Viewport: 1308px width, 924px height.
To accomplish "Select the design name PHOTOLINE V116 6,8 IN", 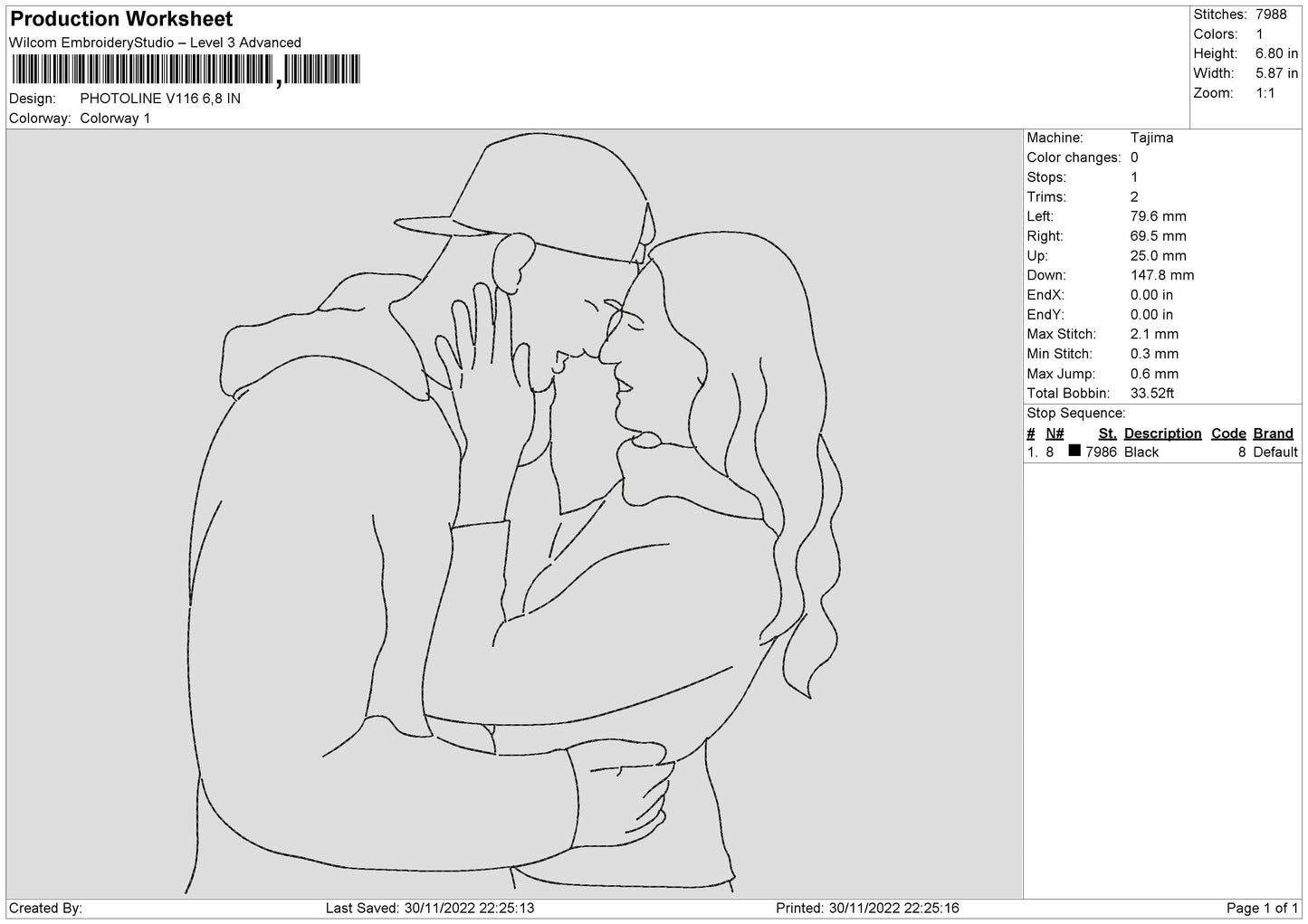I will [160, 99].
